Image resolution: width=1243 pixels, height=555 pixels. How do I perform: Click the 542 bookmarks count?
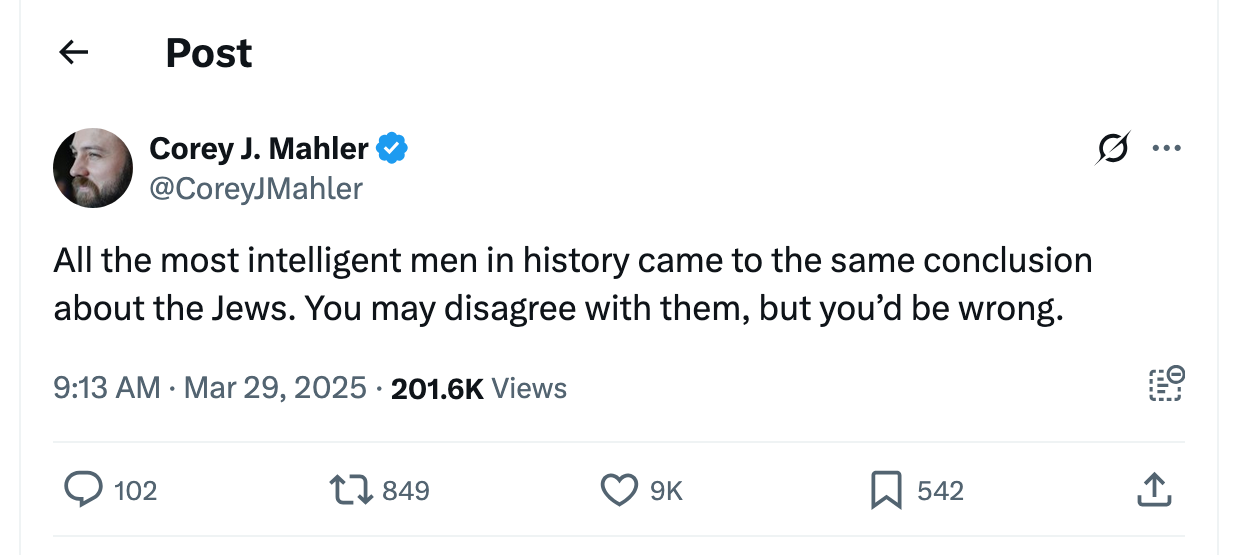coord(940,491)
